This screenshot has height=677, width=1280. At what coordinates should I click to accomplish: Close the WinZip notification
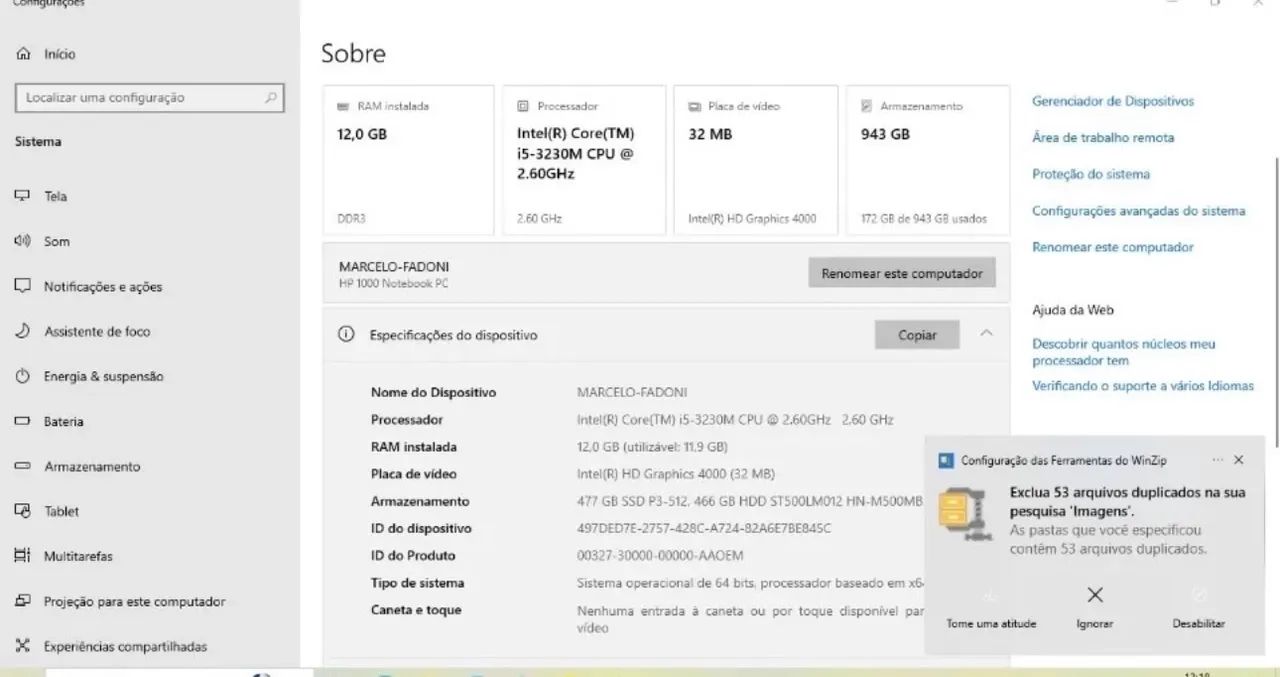(1239, 460)
